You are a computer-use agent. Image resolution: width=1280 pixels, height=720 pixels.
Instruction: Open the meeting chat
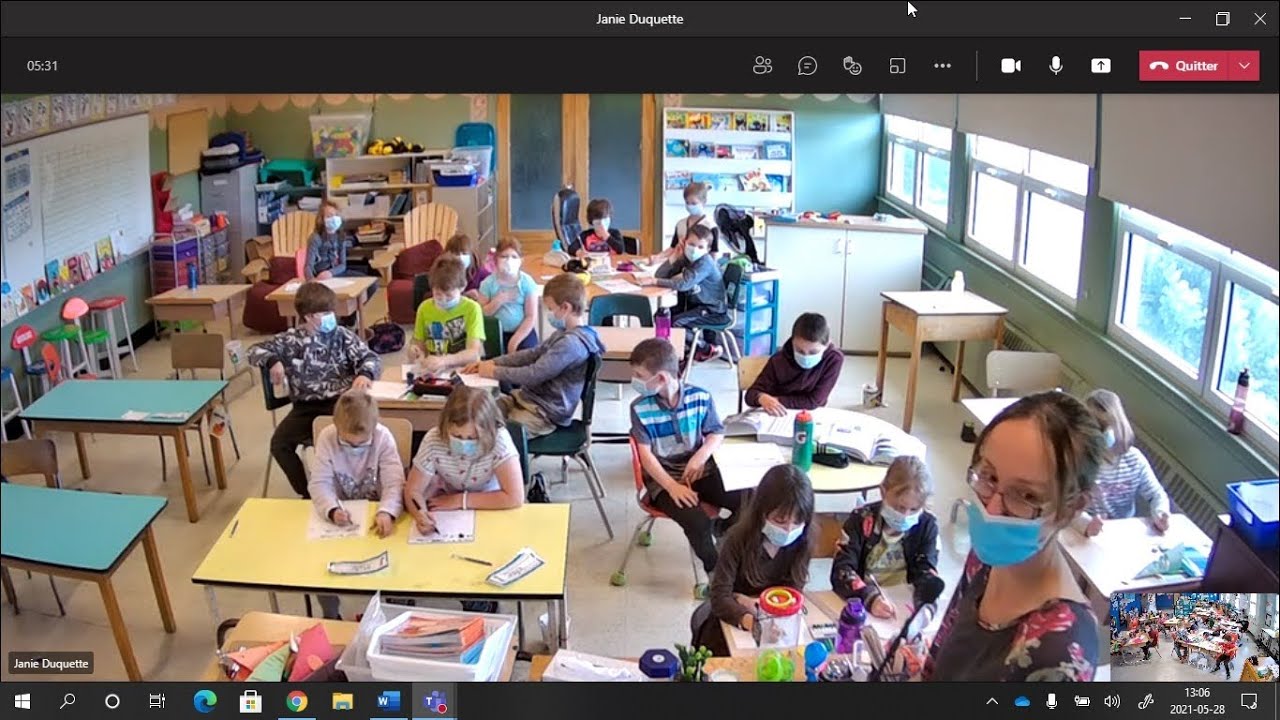[x=807, y=66]
